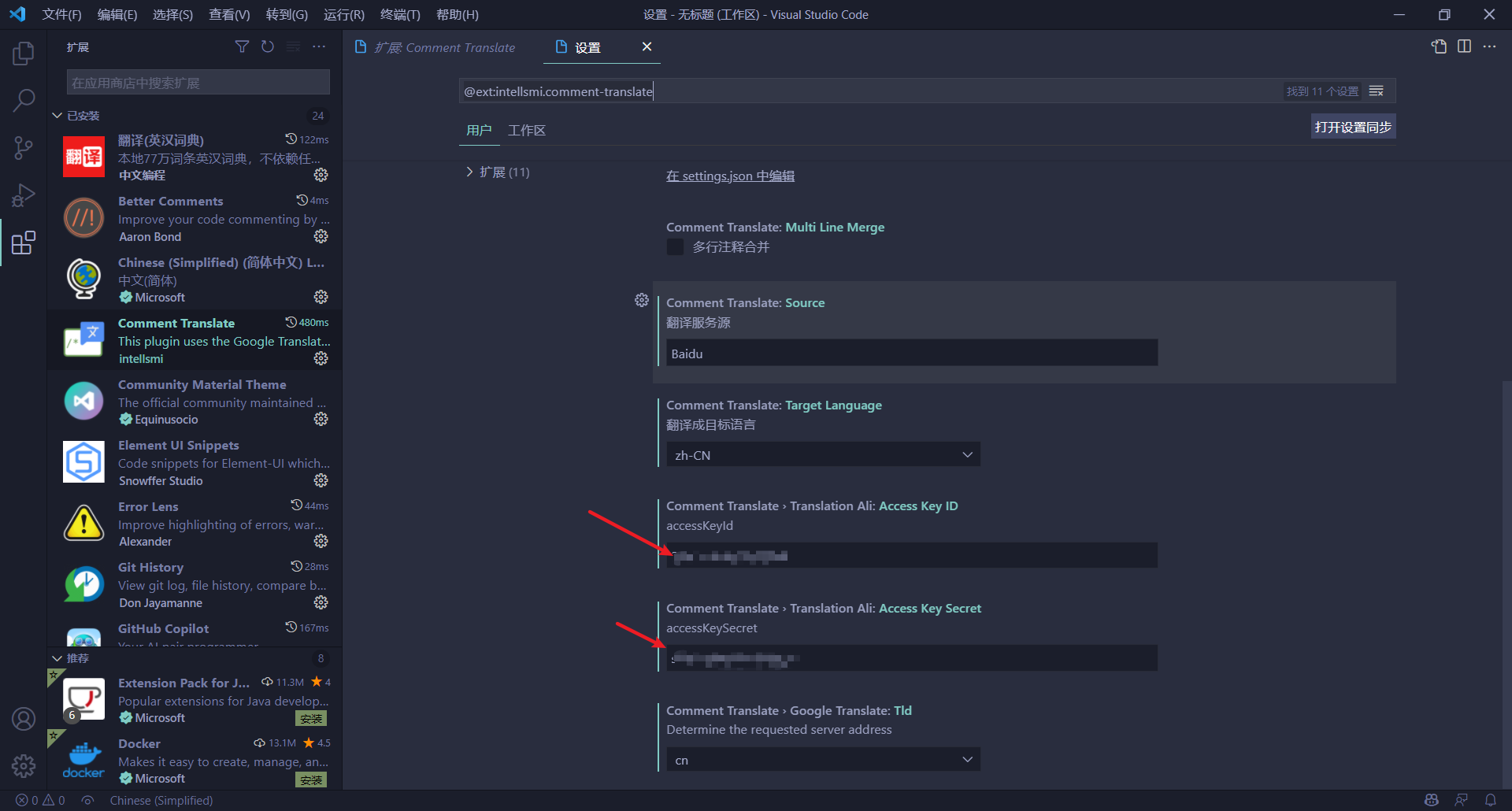Open editor more actions menu

(1490, 46)
